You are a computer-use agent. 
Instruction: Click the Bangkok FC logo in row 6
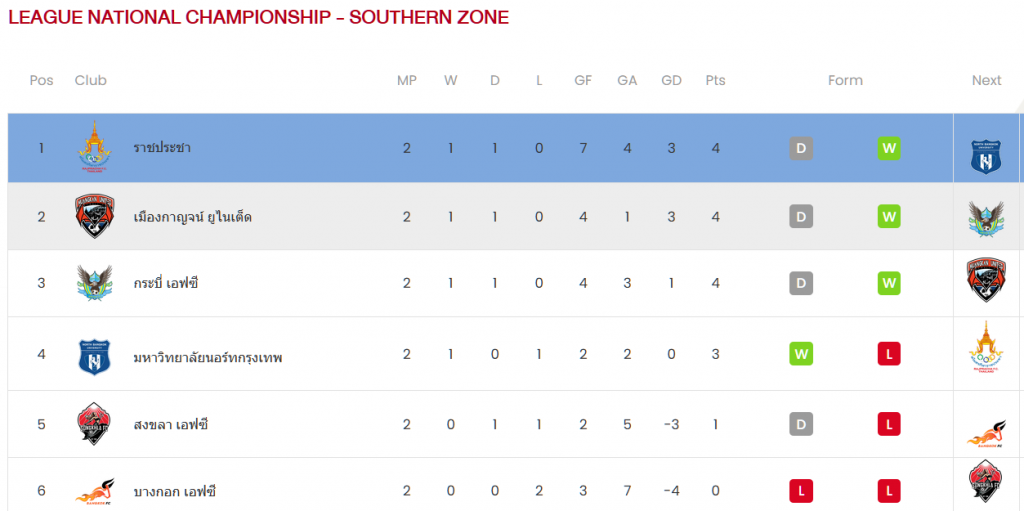tap(95, 491)
